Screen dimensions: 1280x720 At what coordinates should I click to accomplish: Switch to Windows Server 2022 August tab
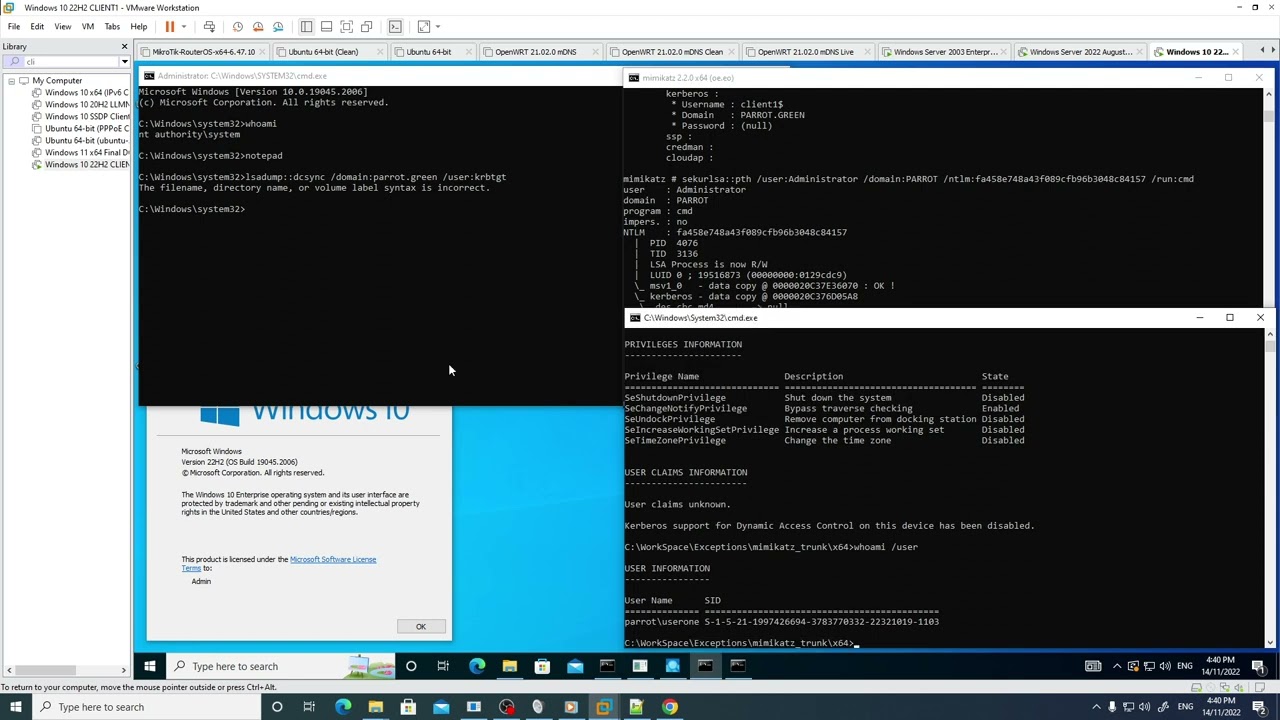point(1081,52)
